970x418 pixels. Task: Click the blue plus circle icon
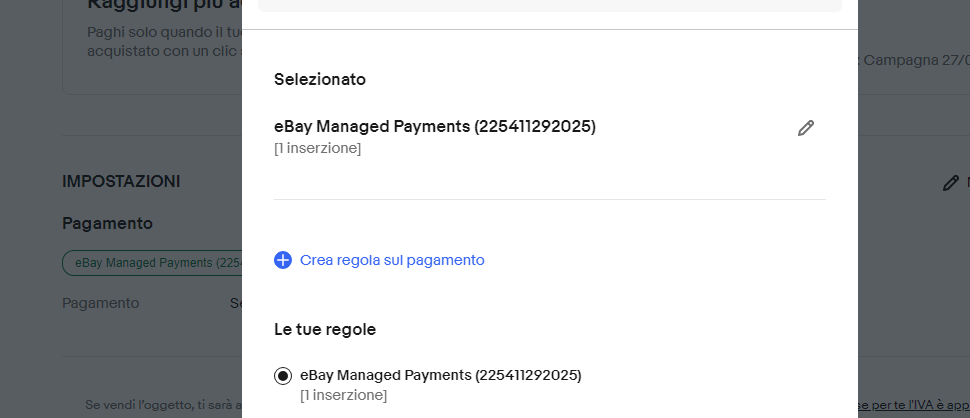point(283,260)
